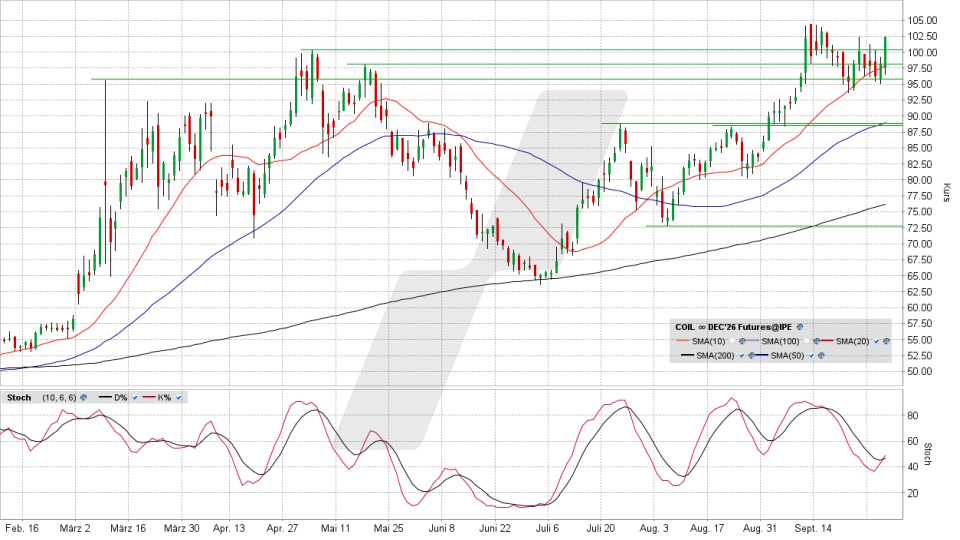Click the '20' Stoch axis value
The width and height of the screenshot is (960, 540).
[x=912, y=493]
